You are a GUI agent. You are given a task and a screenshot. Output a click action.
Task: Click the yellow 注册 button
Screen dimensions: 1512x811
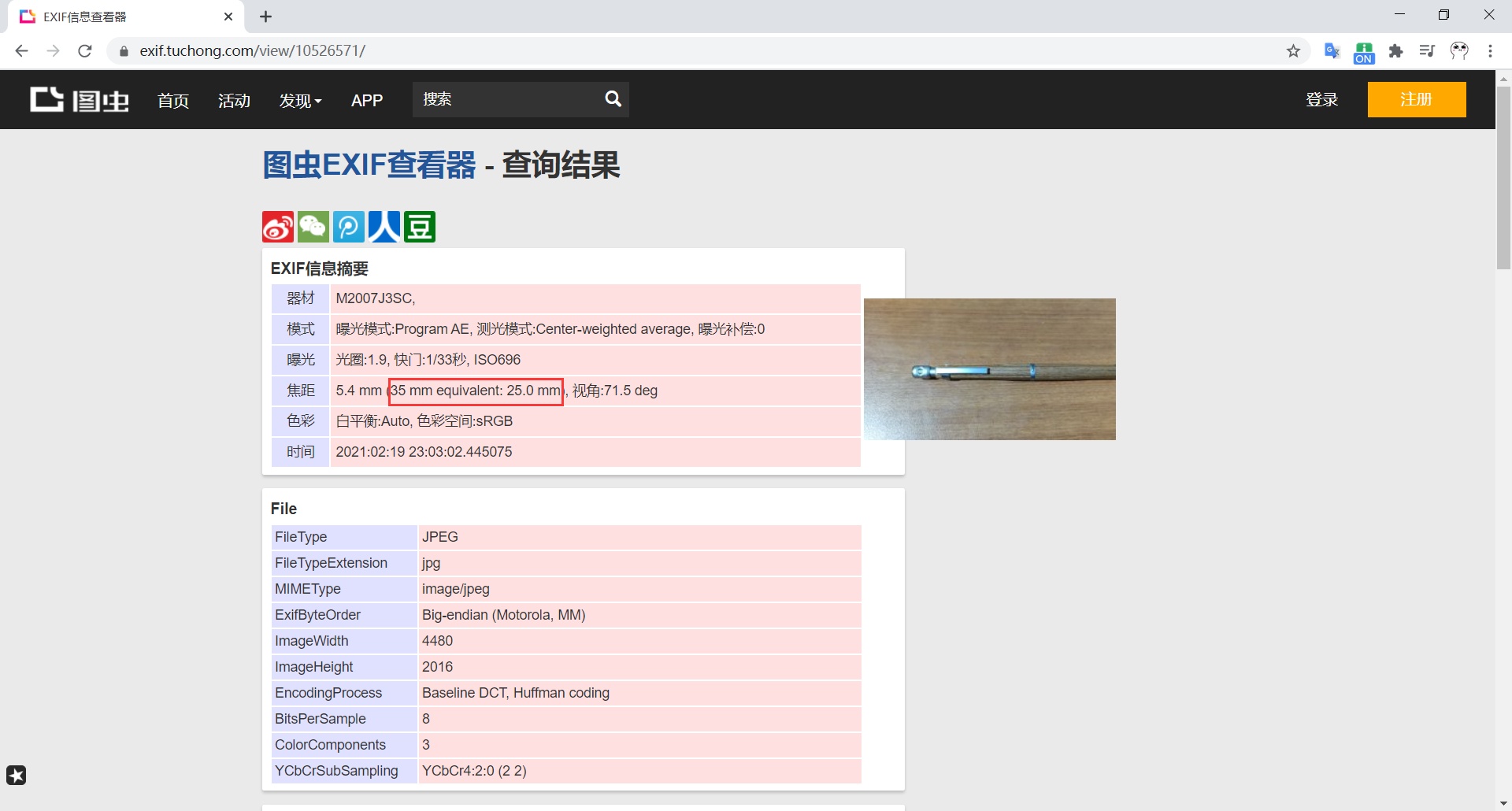[1417, 99]
